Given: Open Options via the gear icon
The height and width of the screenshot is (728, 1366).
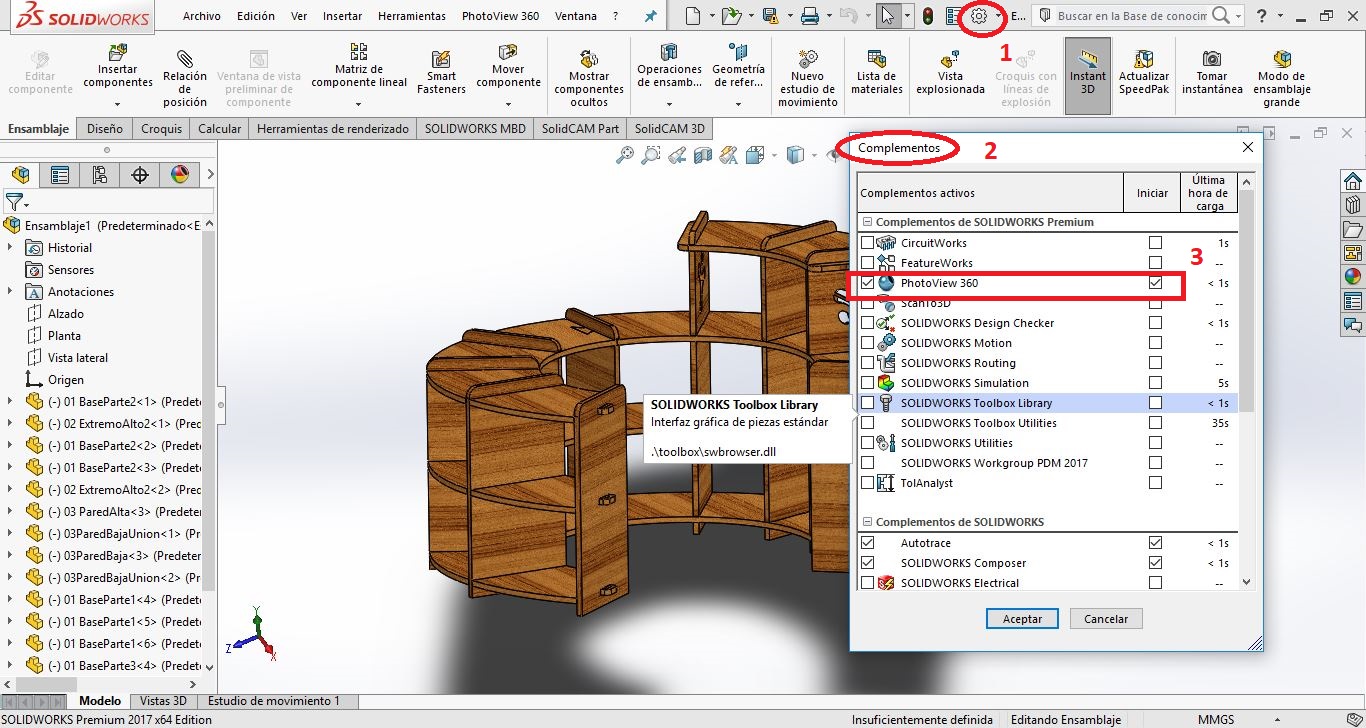Looking at the screenshot, I should pyautogui.click(x=980, y=16).
